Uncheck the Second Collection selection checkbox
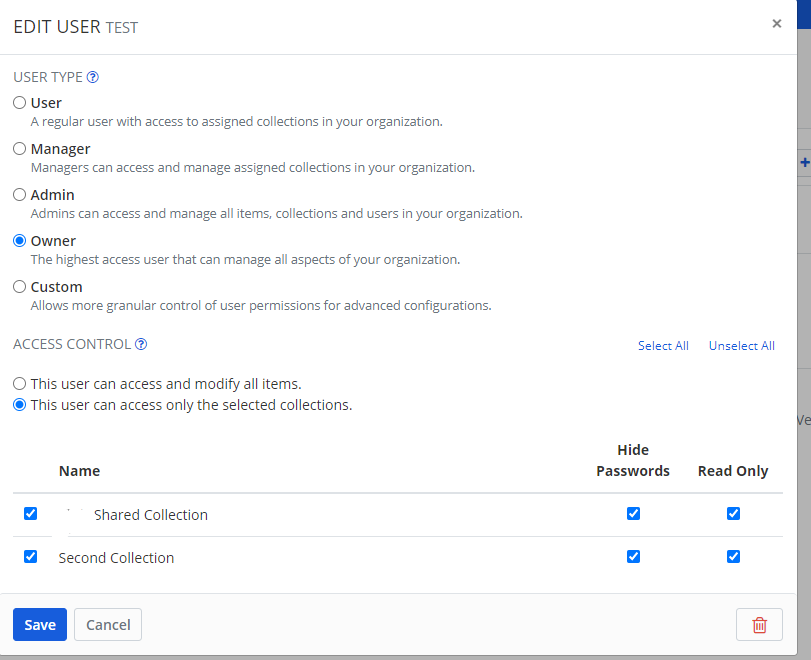Screen dimensions: 811x660 (31, 556)
